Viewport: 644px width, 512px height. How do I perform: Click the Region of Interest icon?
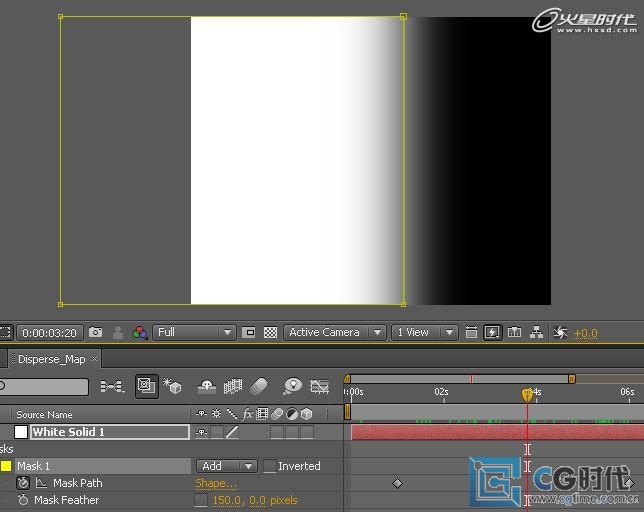(x=248, y=332)
